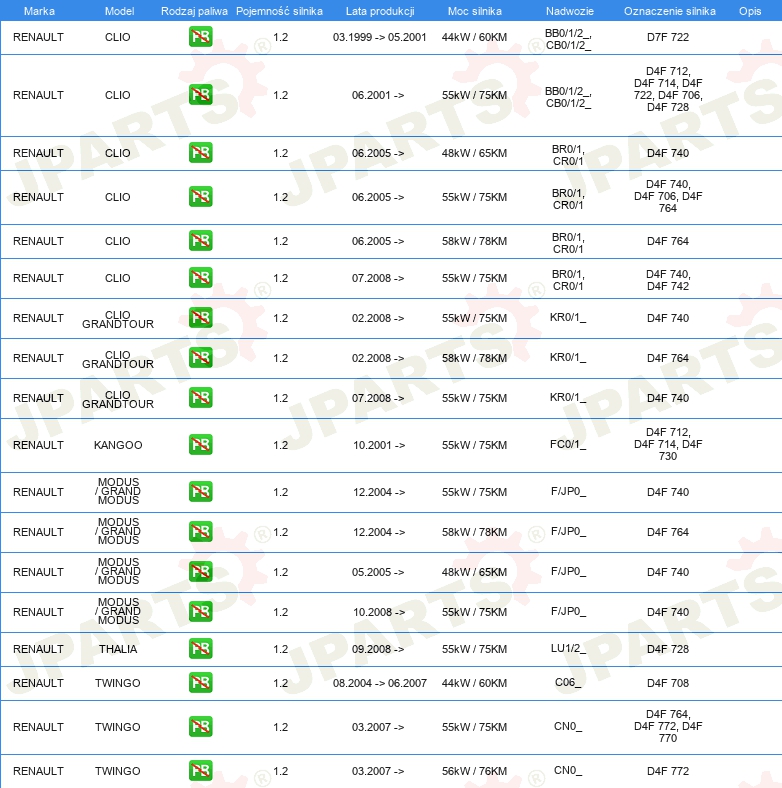Image resolution: width=782 pixels, height=788 pixels.
Task: Click the fuel icon for Modus 05.2005 row
Action: [x=201, y=572]
